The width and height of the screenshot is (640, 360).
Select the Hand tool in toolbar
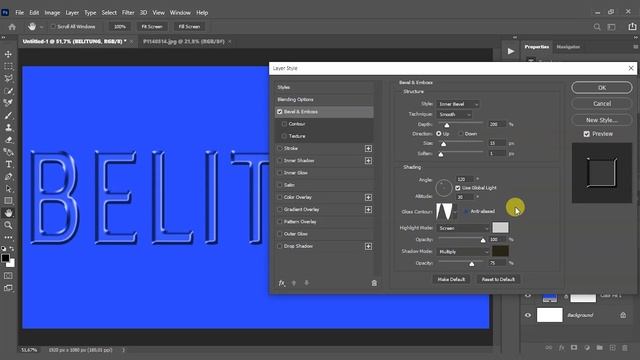(x=8, y=213)
